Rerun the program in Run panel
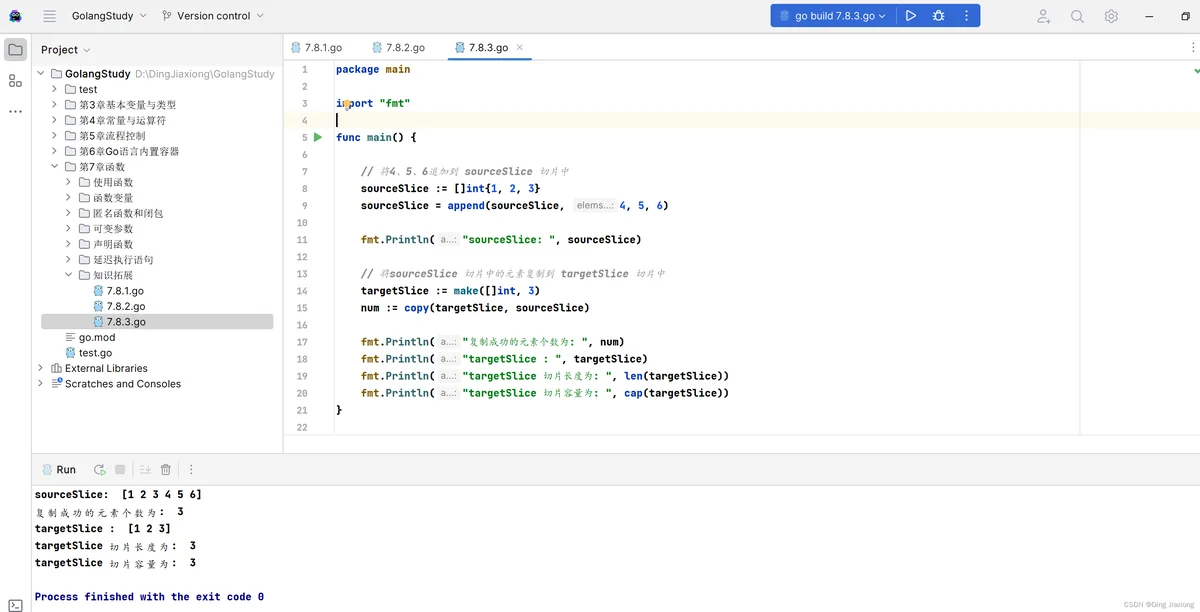Viewport: 1200px width, 612px height. click(100, 470)
